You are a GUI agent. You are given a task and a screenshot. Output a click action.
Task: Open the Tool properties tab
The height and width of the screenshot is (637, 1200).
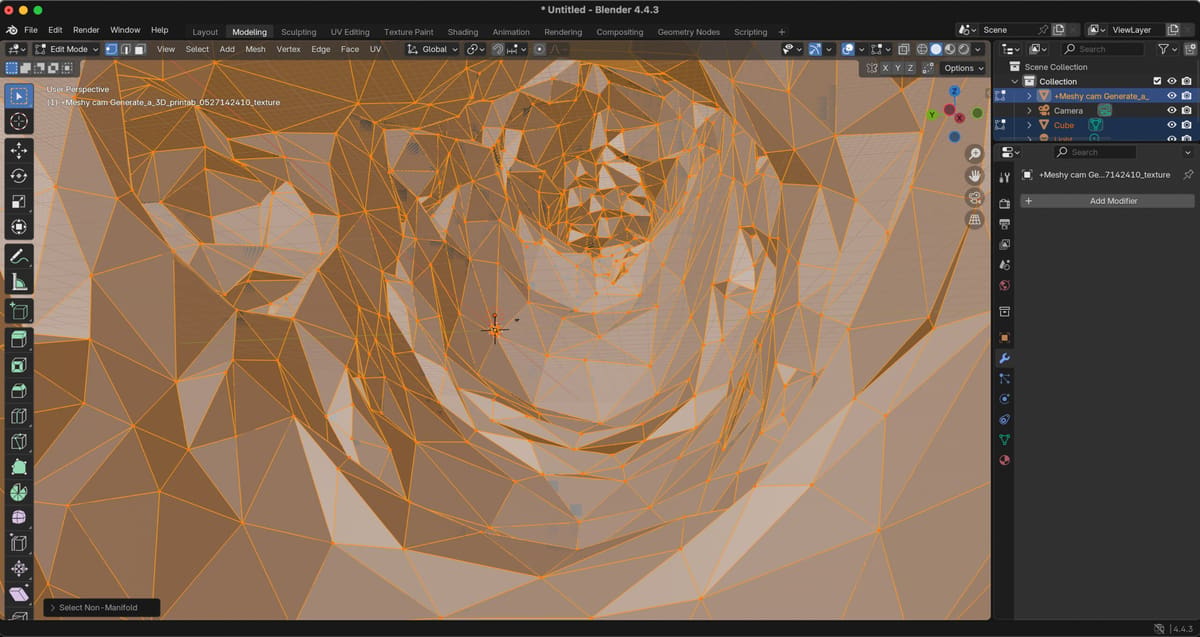(x=1005, y=177)
